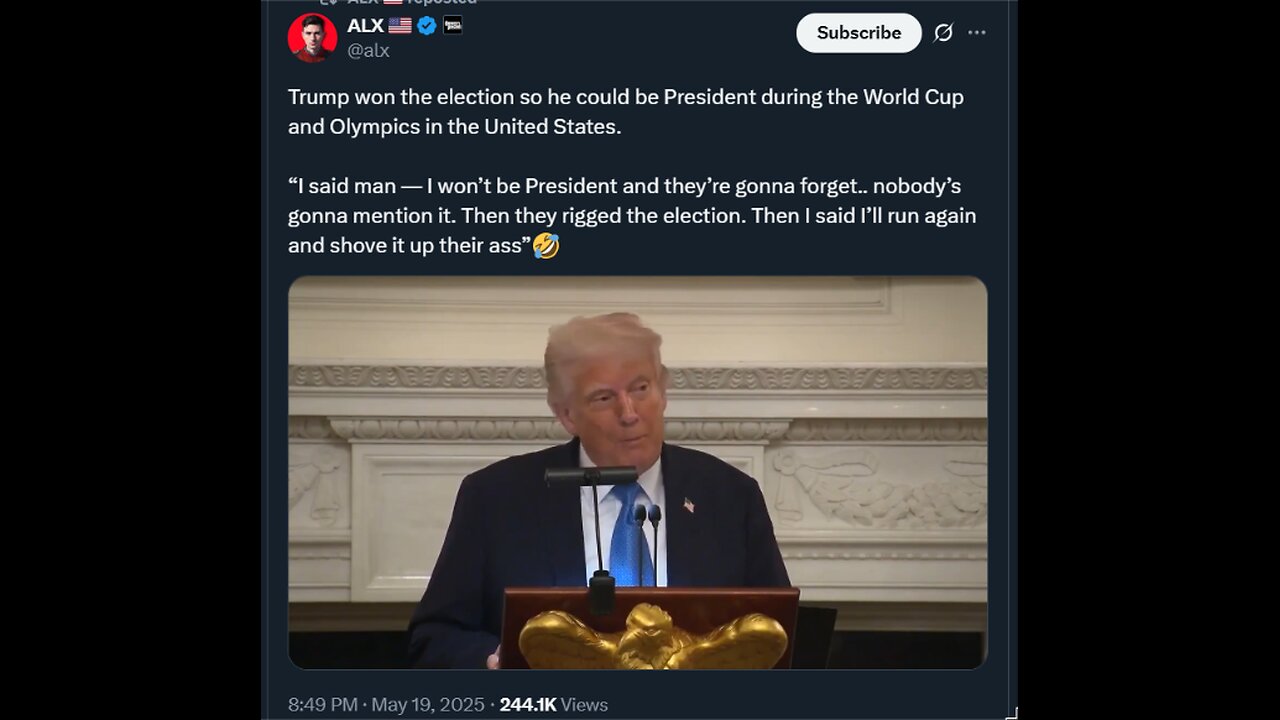Image resolution: width=1280 pixels, height=720 pixels.
Task: Click the May 19, 2025 date
Action: (428, 705)
